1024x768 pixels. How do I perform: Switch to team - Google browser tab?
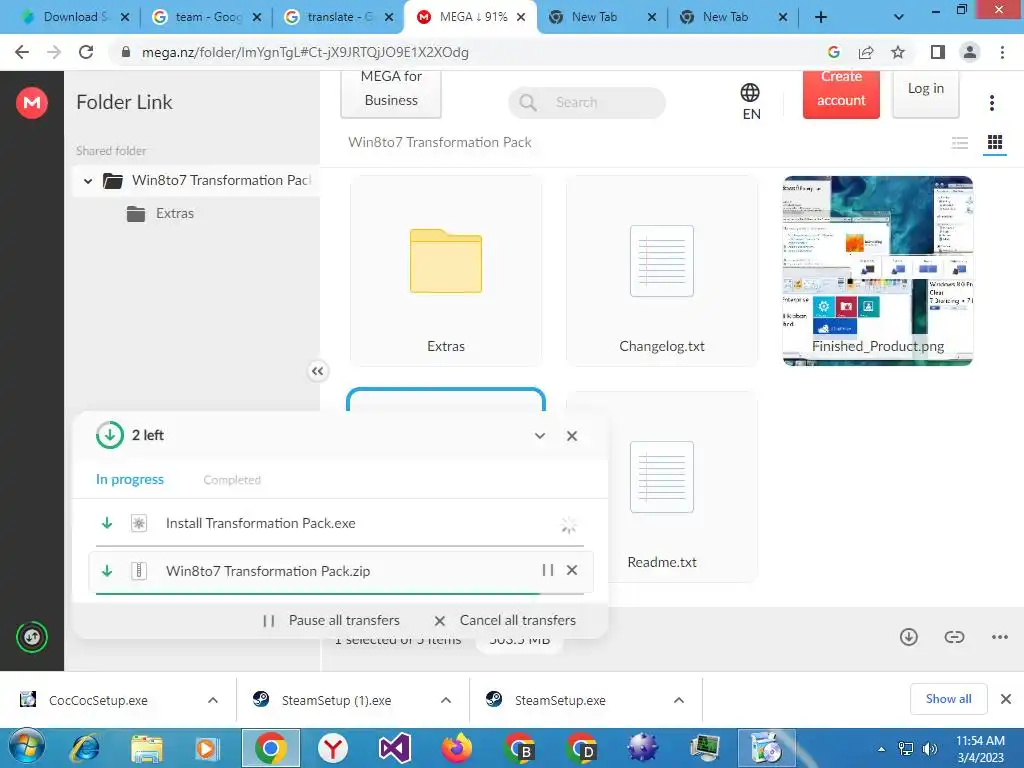[206, 17]
